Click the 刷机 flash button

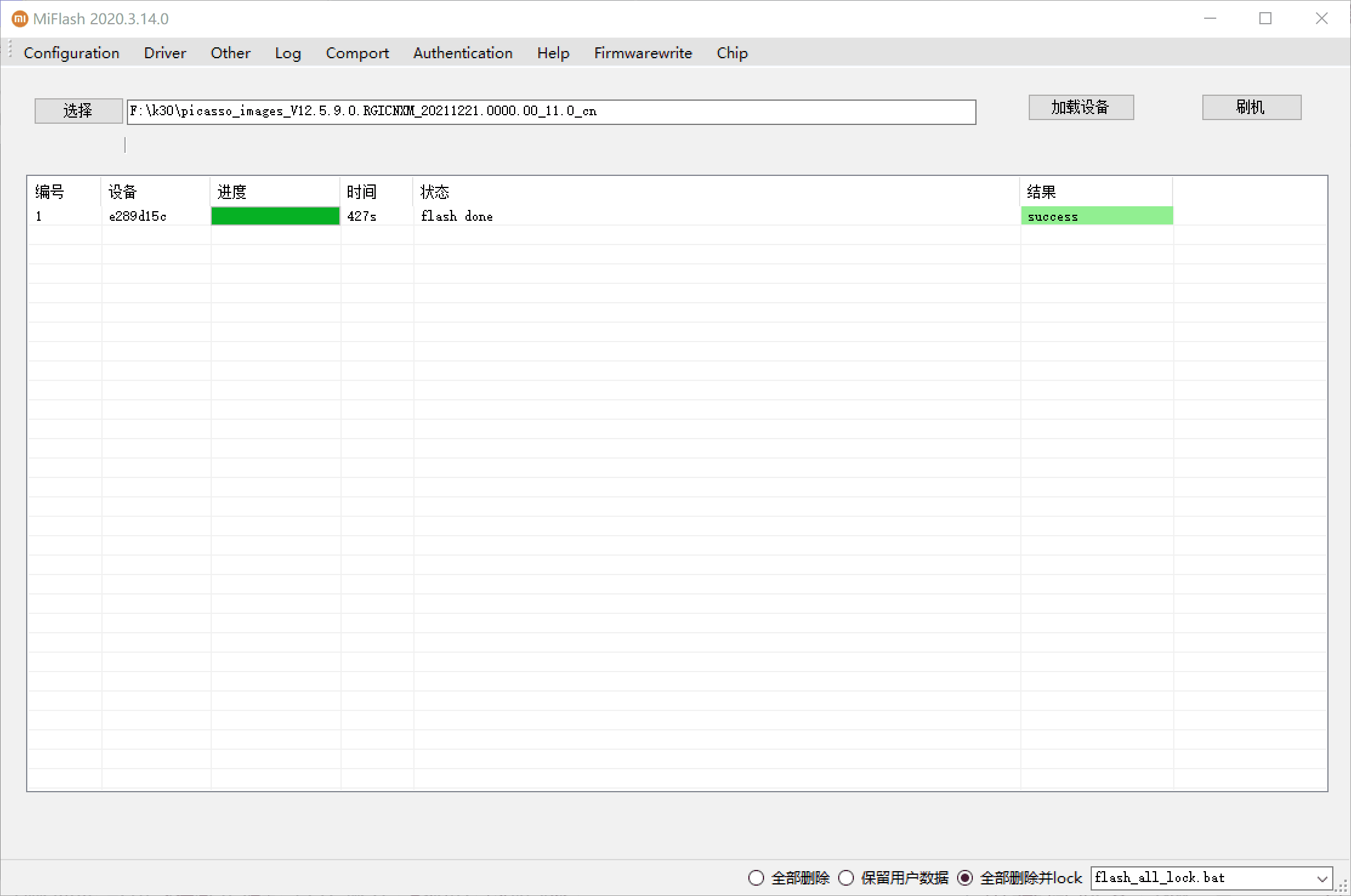pos(1251,107)
